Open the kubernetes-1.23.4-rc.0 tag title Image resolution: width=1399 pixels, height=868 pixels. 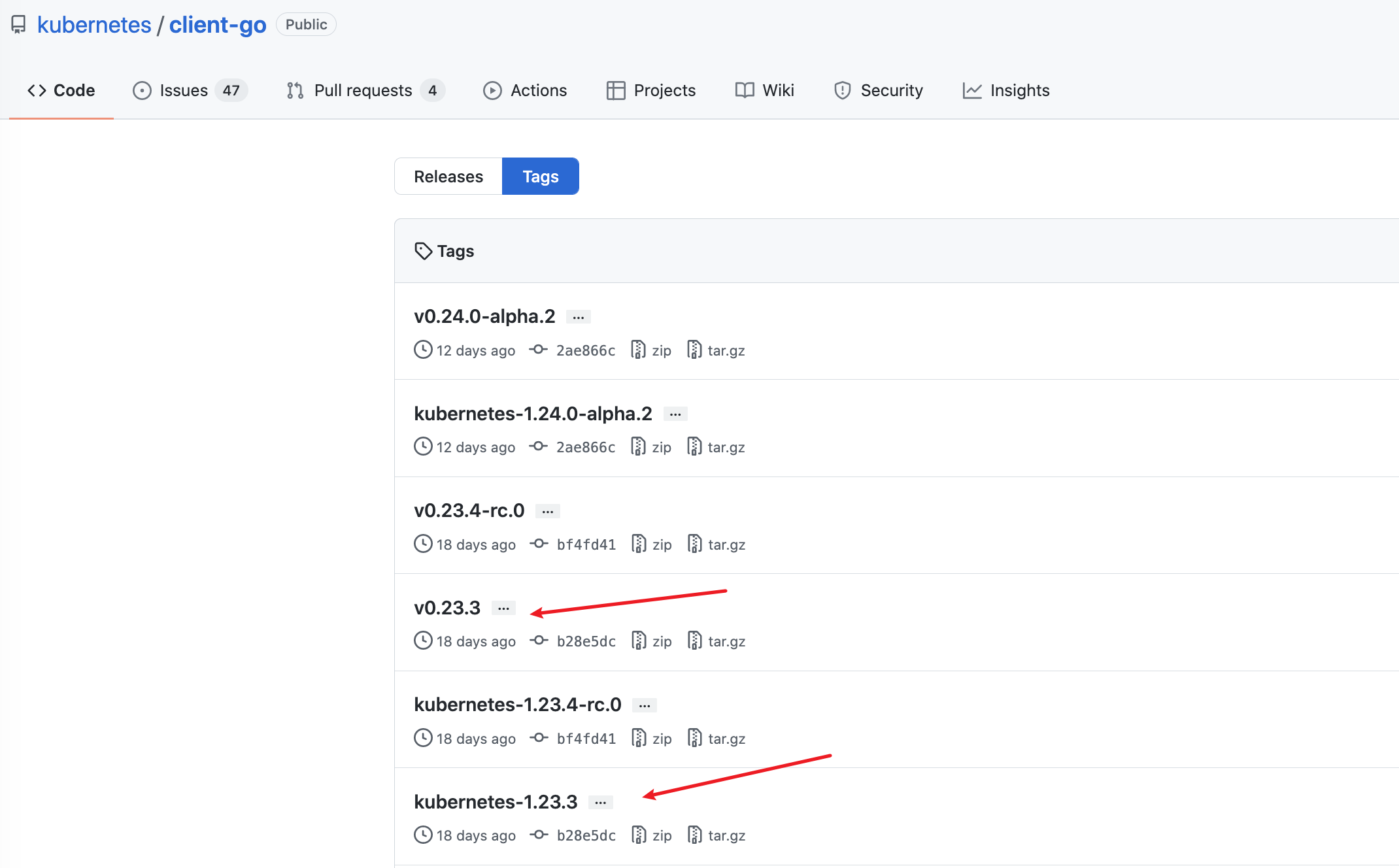point(517,705)
